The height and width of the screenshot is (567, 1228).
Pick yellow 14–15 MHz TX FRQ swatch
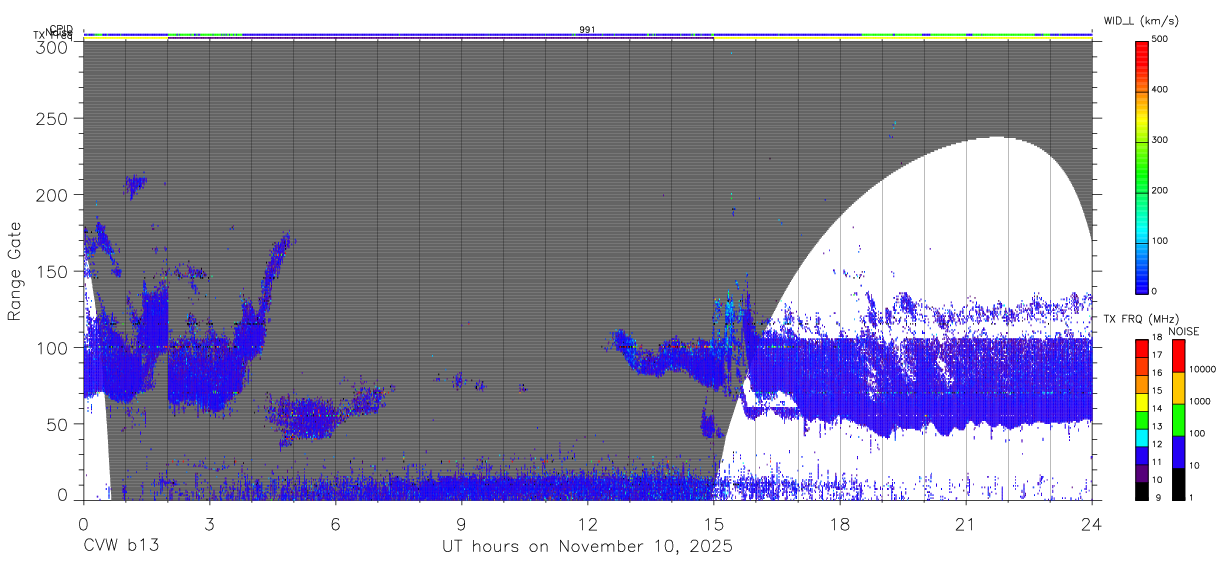pos(1141,400)
